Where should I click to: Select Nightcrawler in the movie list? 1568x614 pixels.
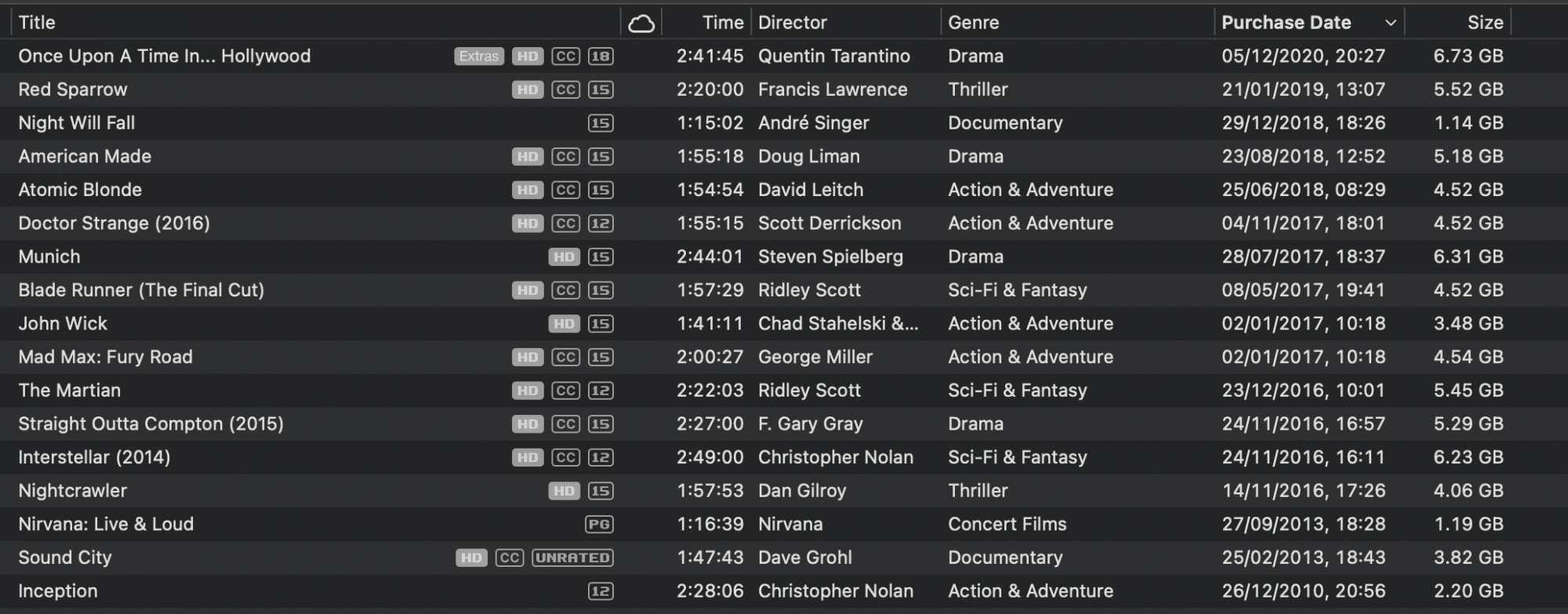click(72, 491)
